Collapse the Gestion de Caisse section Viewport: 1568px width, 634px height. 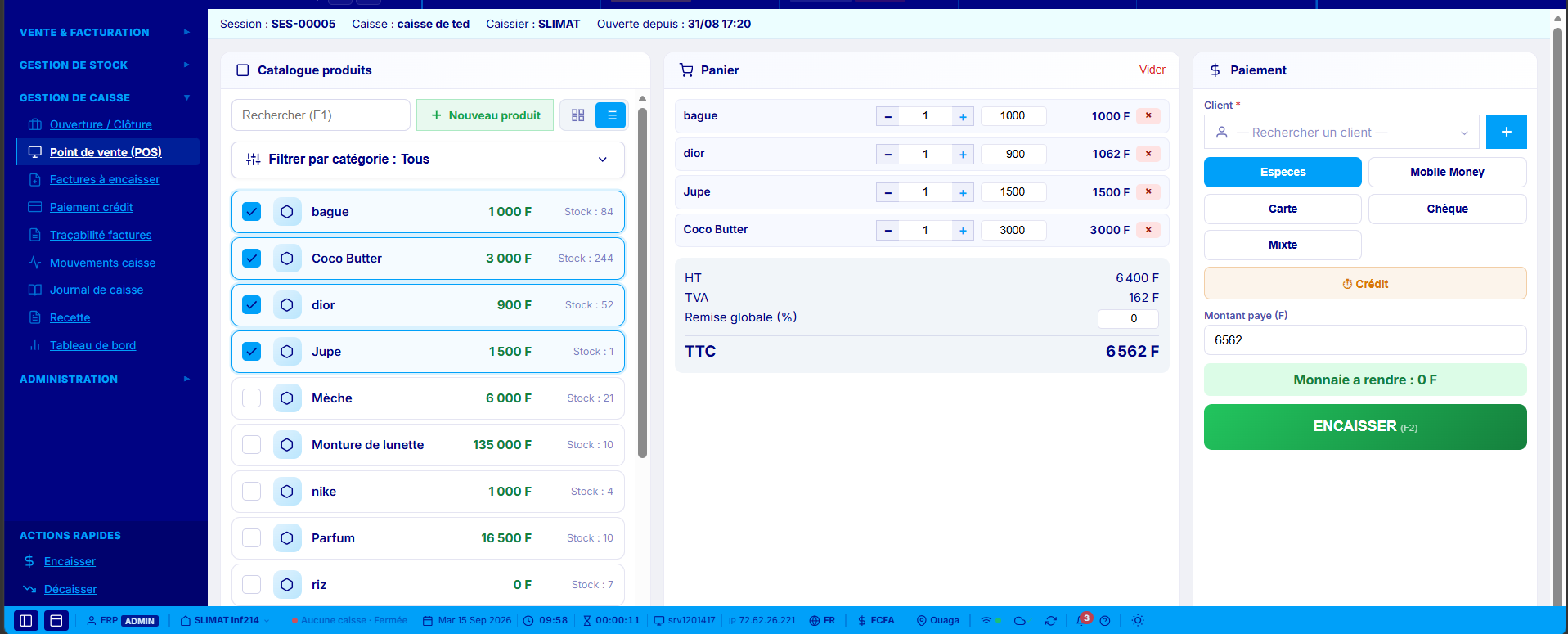click(105, 98)
